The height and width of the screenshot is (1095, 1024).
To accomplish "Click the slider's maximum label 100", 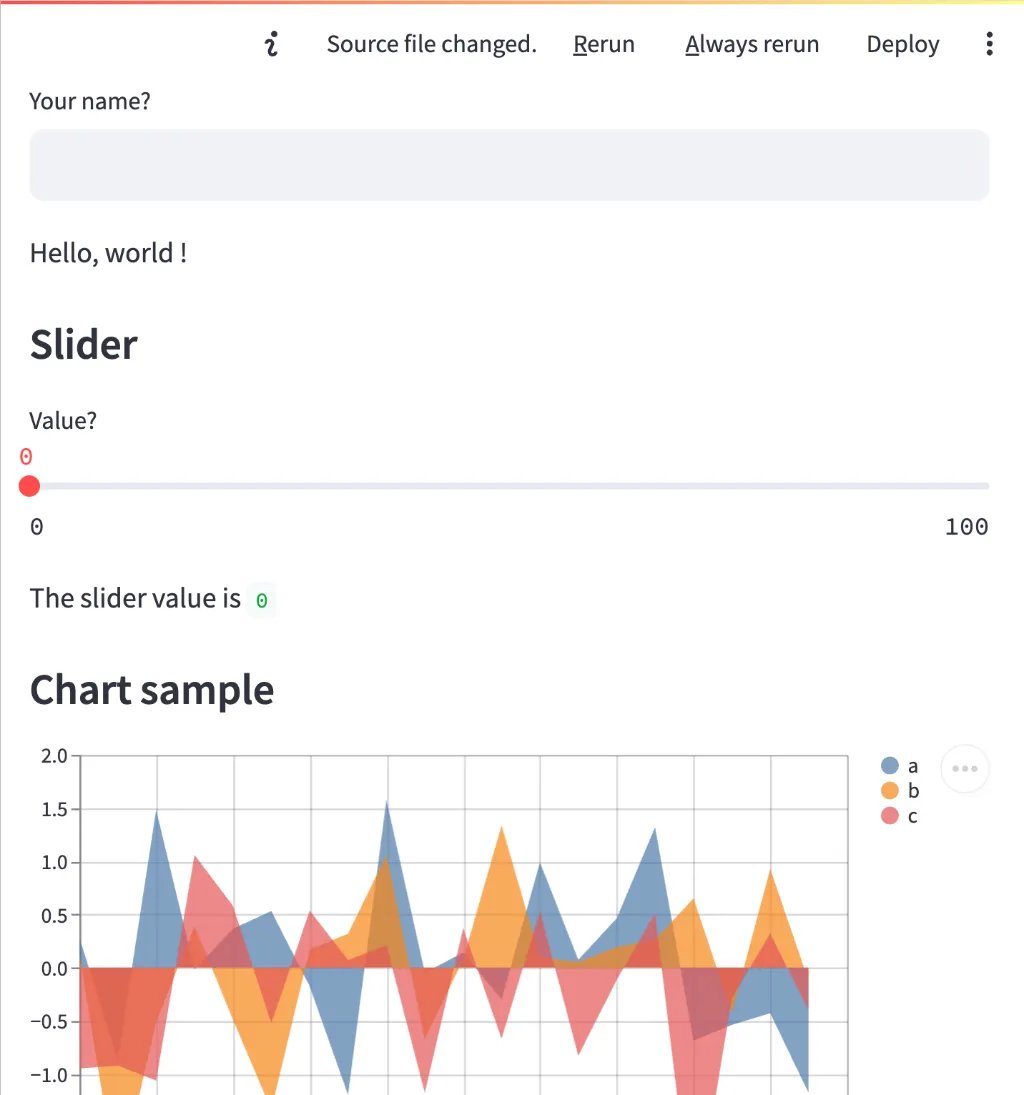I will click(x=966, y=527).
